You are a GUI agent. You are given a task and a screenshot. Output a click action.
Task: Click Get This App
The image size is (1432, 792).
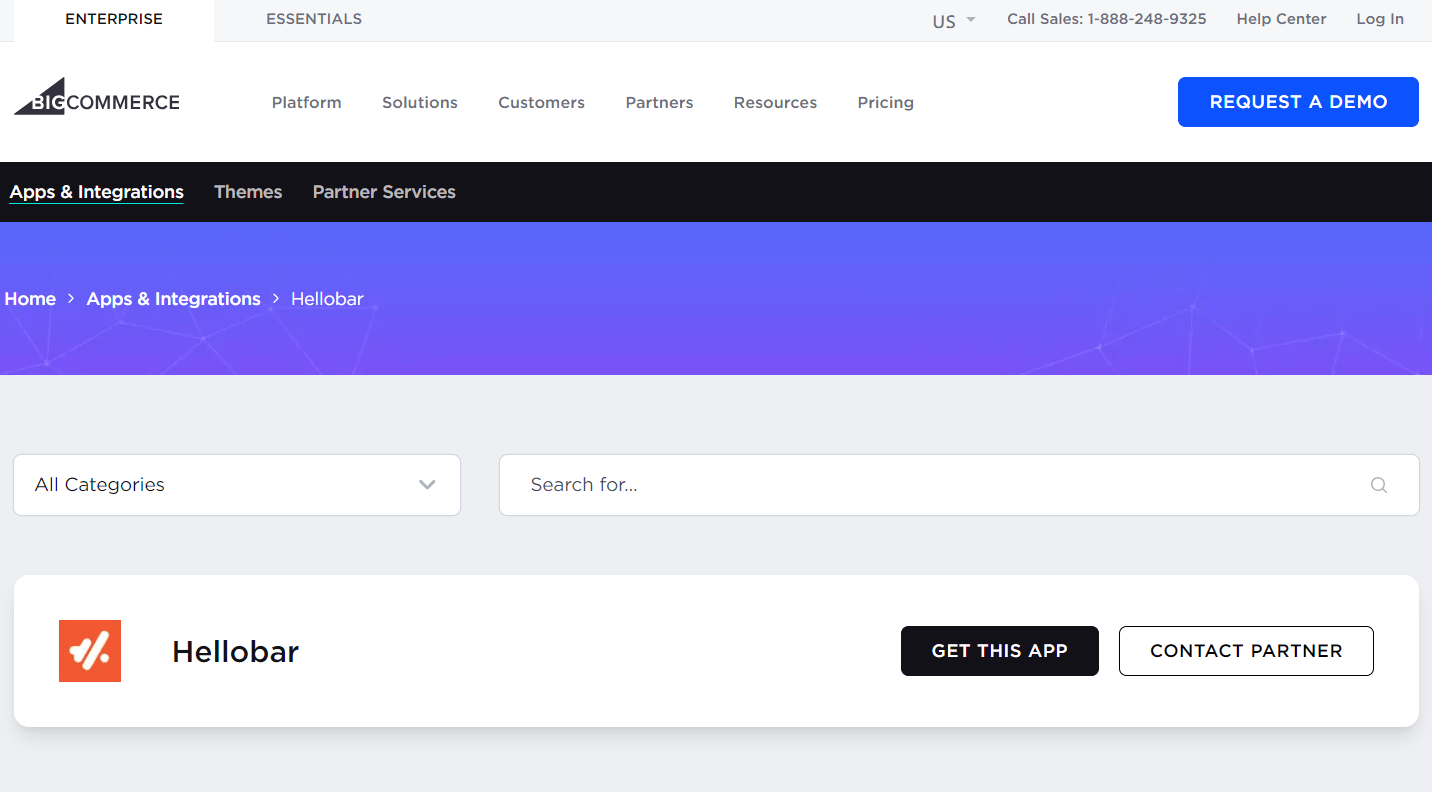coord(999,650)
